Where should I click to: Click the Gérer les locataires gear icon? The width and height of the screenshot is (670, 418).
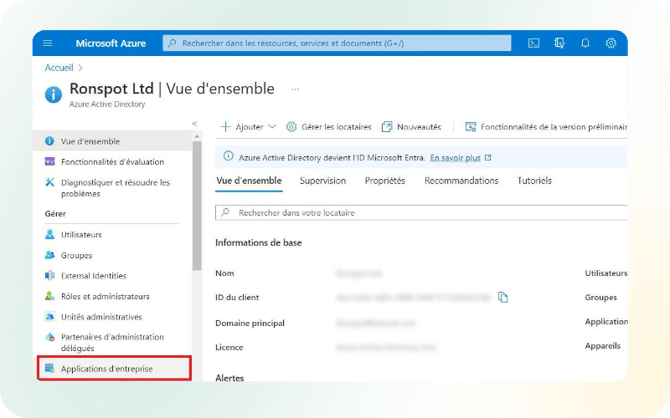pyautogui.click(x=291, y=127)
